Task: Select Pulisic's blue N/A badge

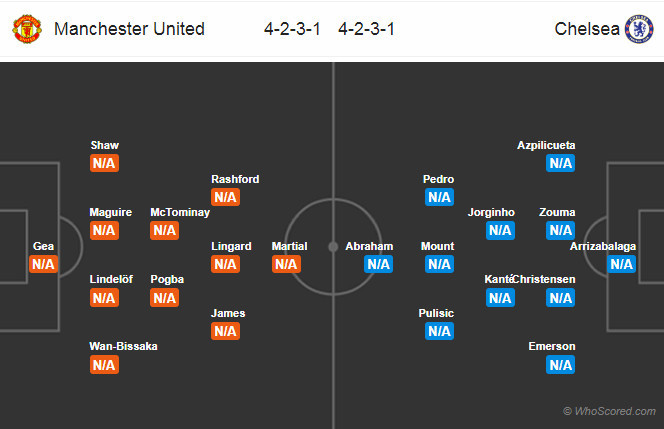Action: coord(439,331)
